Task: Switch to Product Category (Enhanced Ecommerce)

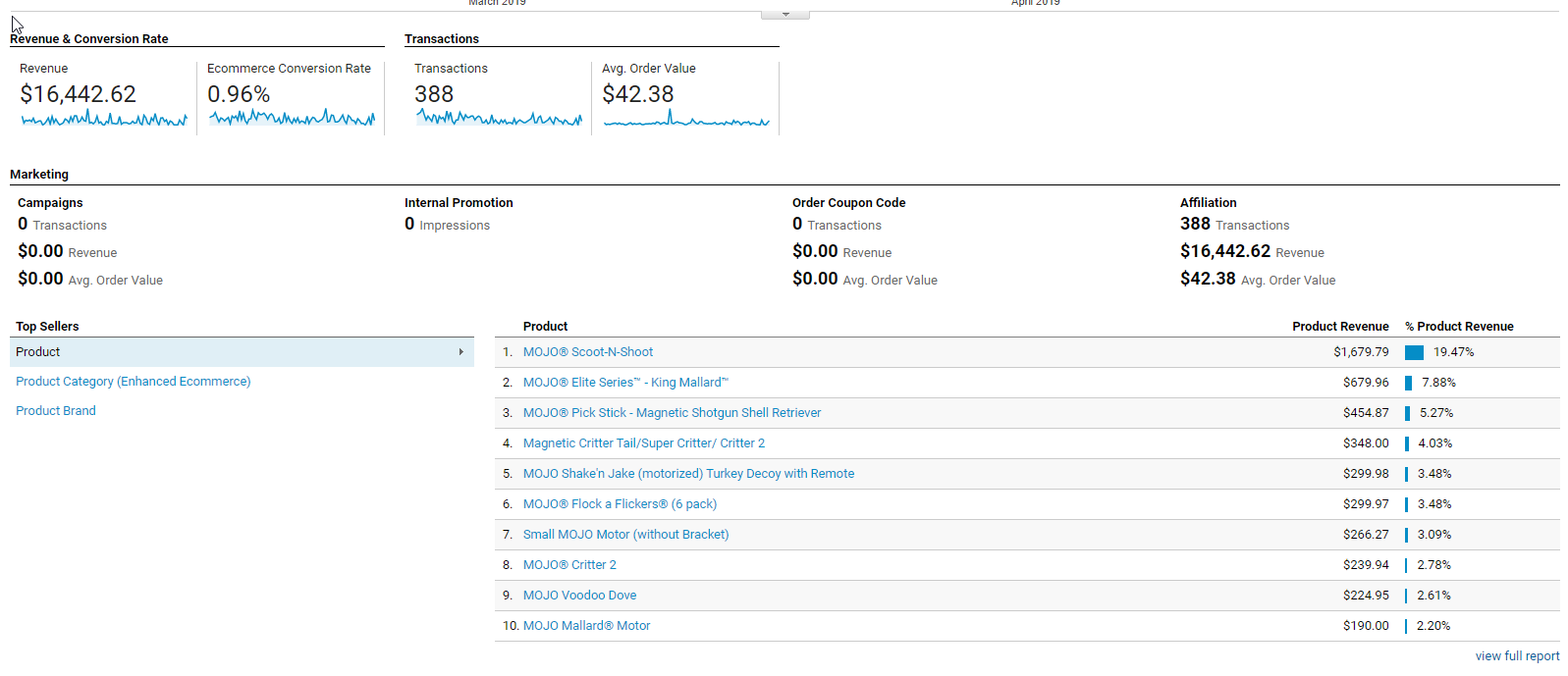Action: [134, 382]
